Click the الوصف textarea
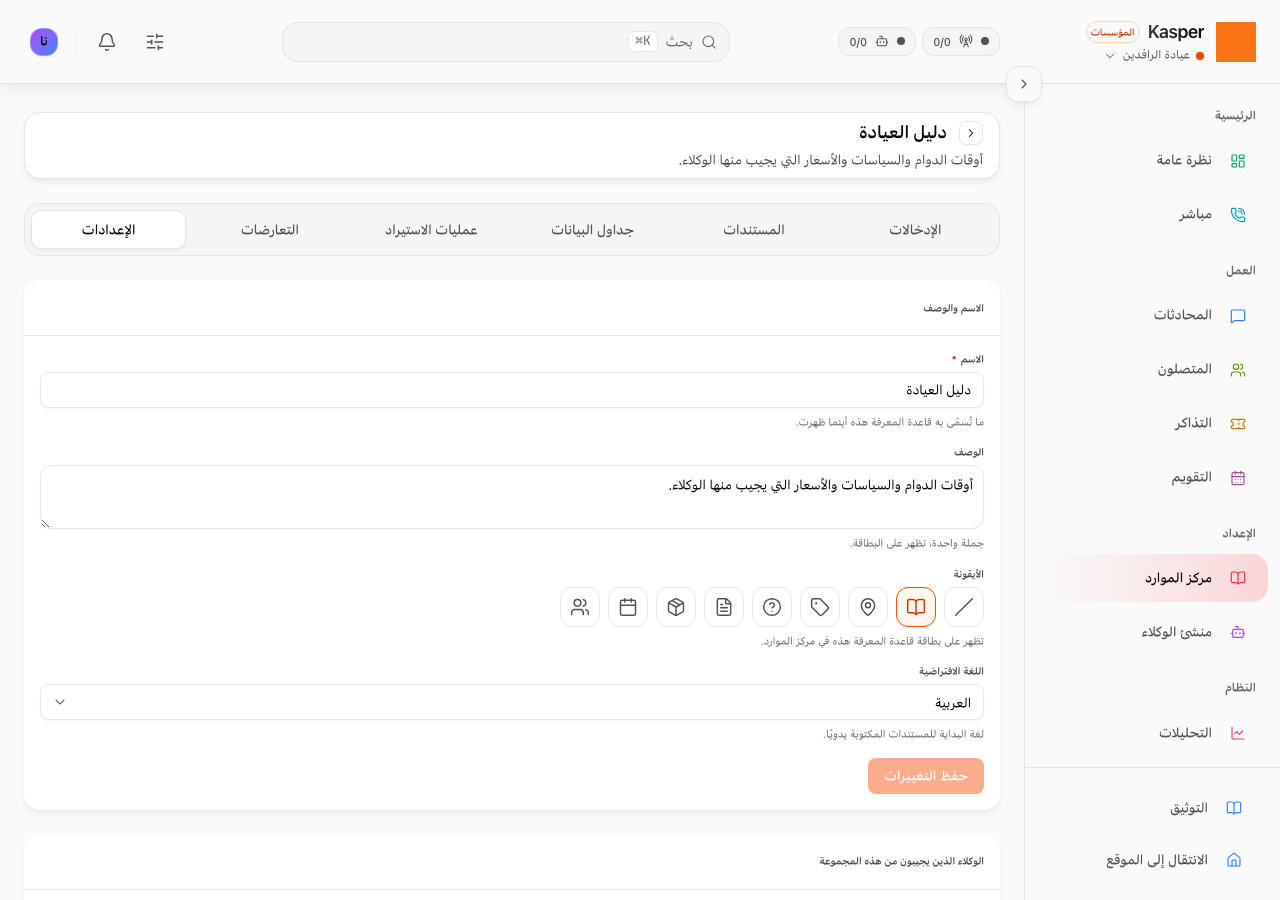This screenshot has height=900, width=1280. 512,497
